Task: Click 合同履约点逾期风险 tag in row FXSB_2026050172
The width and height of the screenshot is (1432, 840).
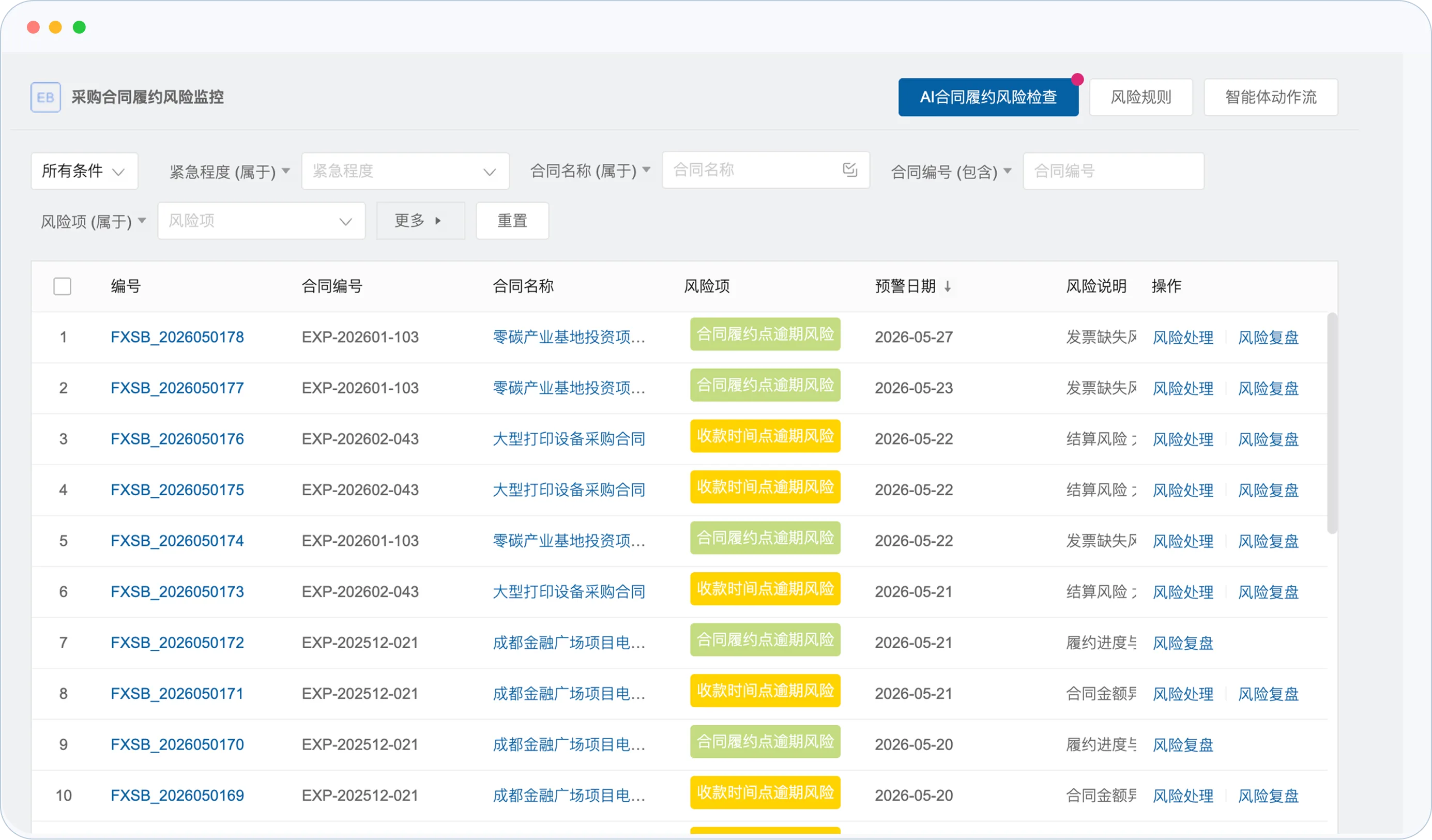Action: (765, 640)
